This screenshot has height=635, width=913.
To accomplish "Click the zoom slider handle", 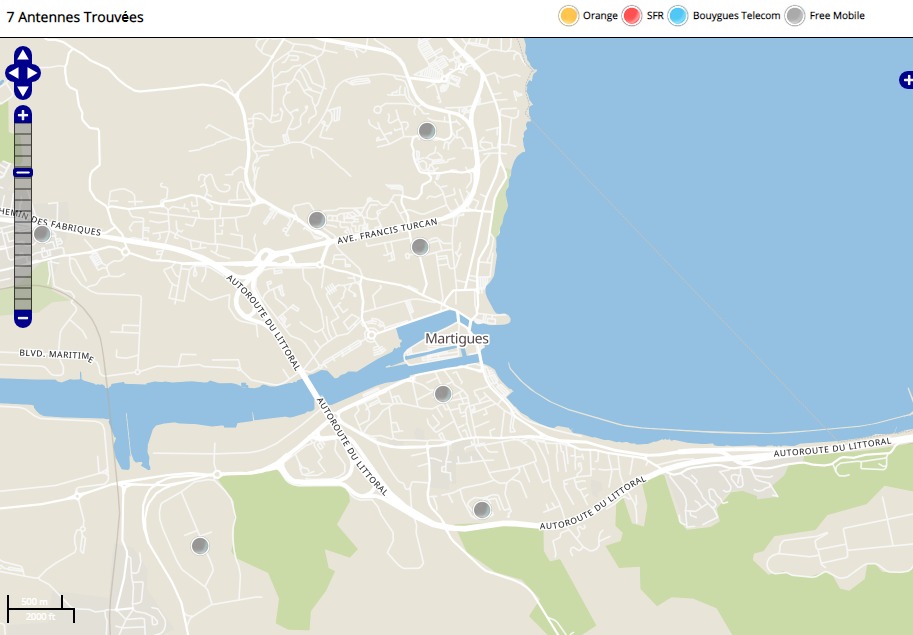I will 23,173.
